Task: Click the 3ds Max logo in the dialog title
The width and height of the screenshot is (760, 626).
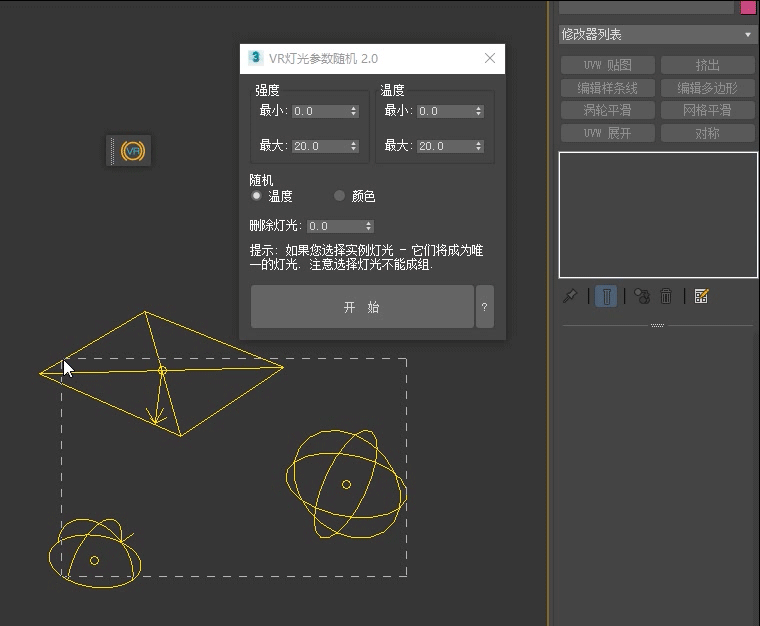Action: coord(256,58)
